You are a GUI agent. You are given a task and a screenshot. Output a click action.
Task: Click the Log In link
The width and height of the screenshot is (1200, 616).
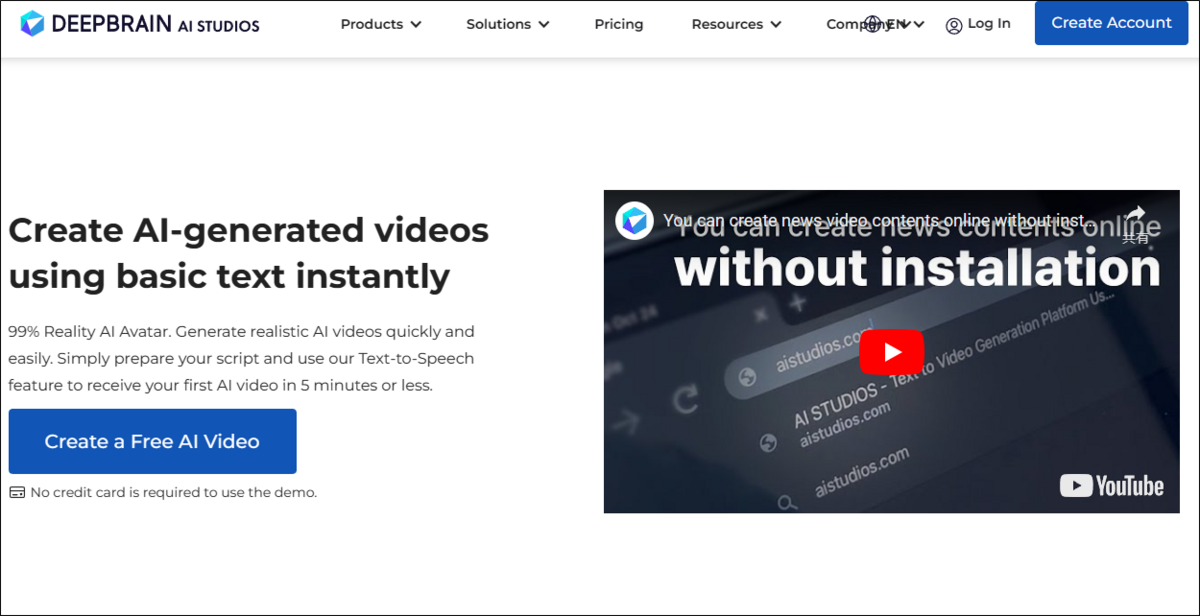[x=989, y=23]
